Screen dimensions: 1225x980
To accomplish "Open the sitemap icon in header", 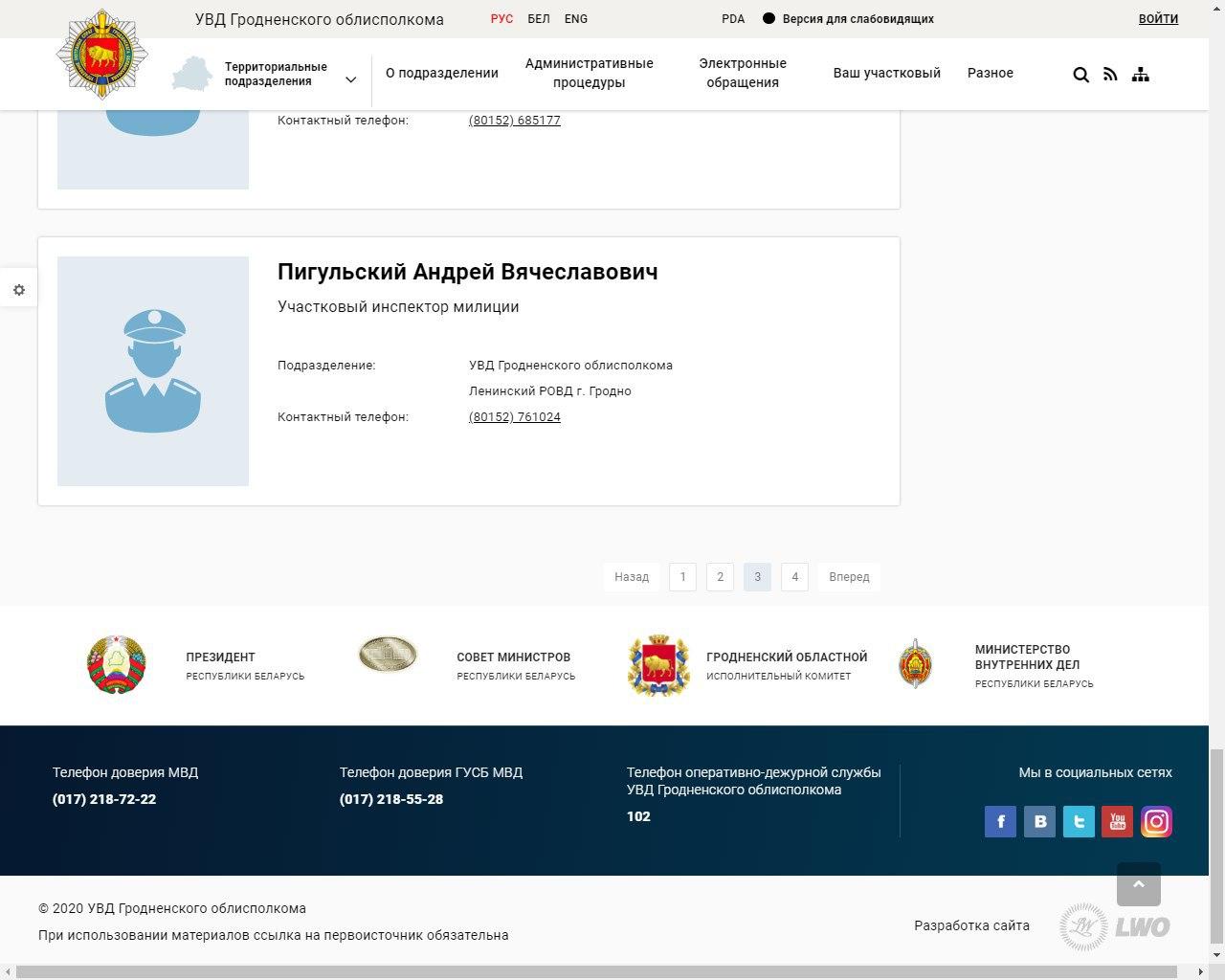I will [1140, 75].
